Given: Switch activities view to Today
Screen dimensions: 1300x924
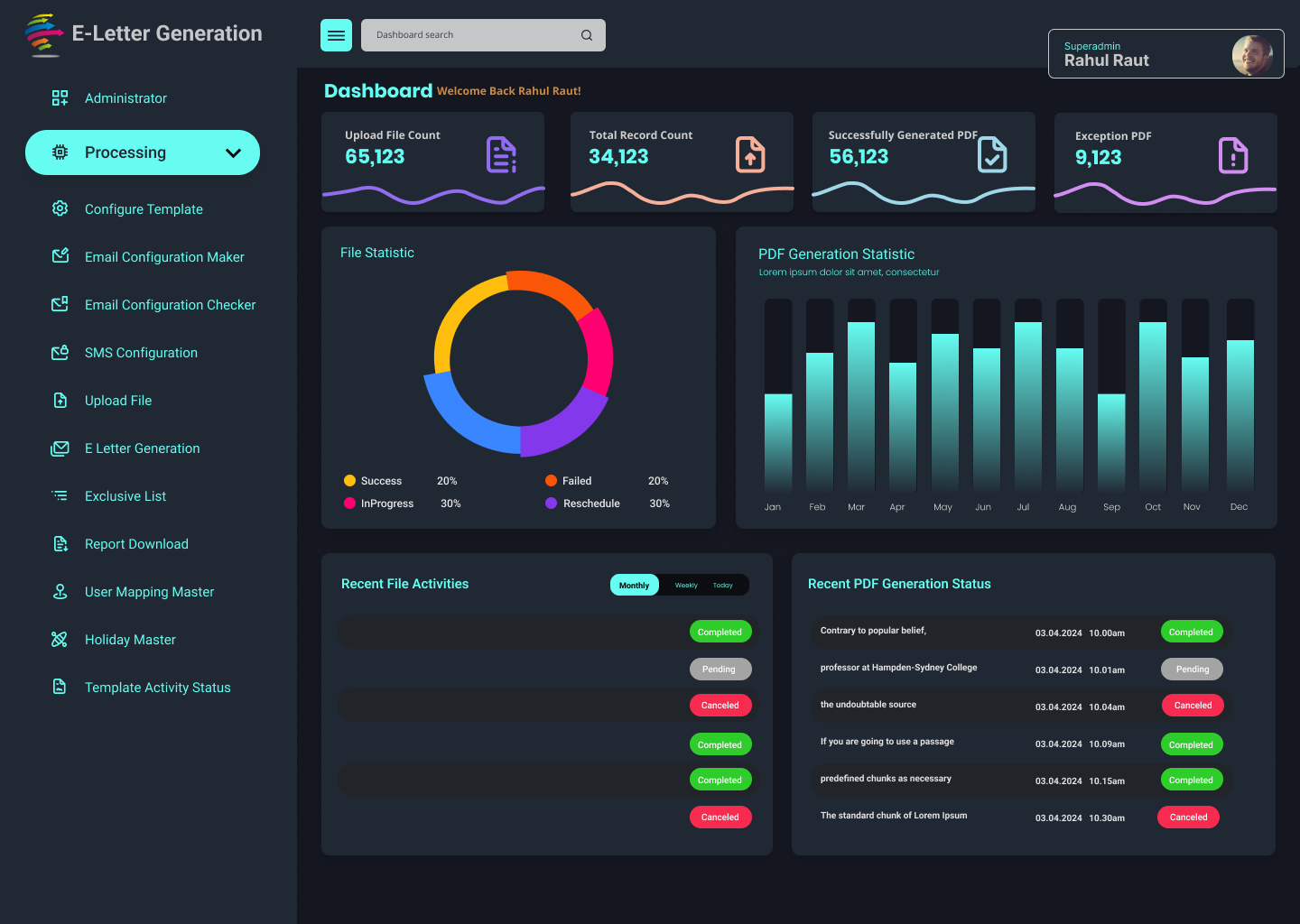Looking at the screenshot, I should point(723,586).
